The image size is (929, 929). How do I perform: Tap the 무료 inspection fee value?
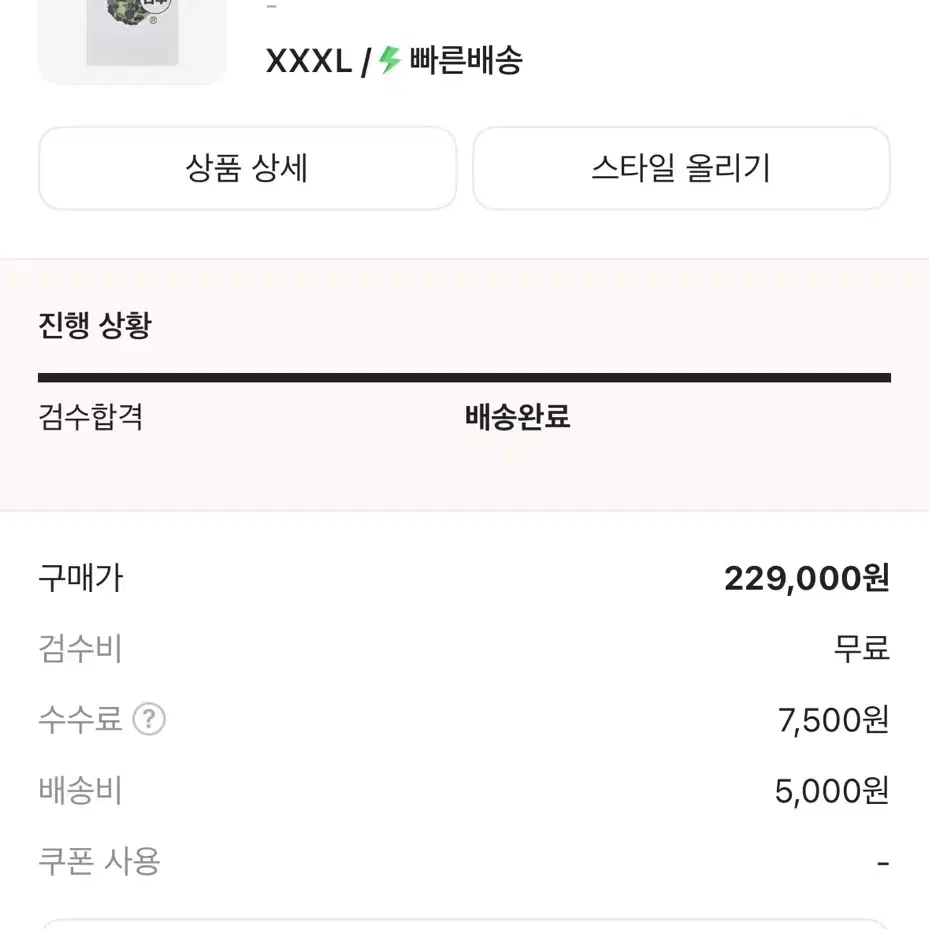861,649
